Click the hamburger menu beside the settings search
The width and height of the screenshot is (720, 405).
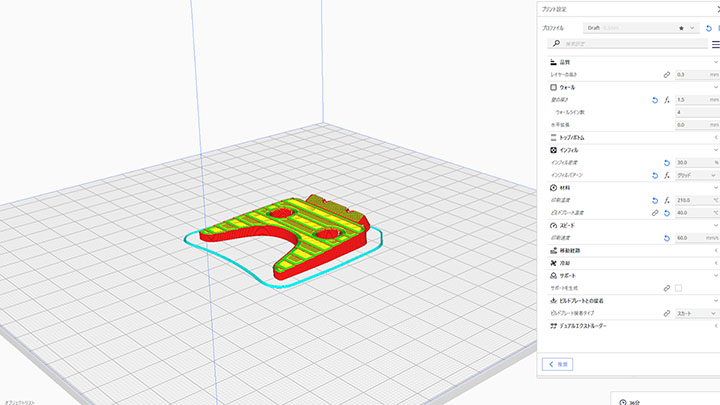(715, 44)
